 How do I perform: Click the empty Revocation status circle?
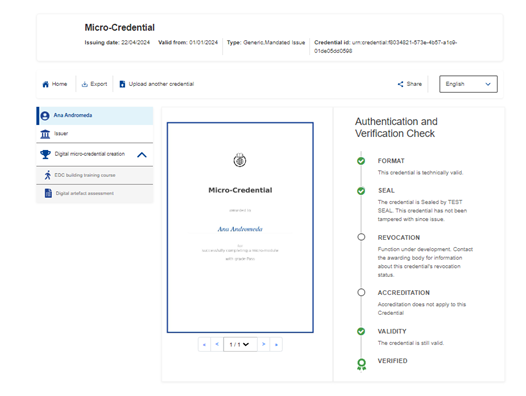[361, 237]
